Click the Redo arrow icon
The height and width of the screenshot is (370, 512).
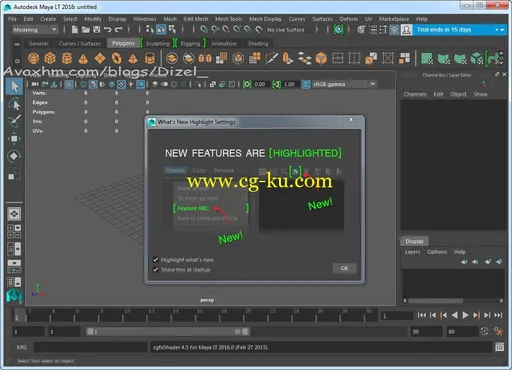click(x=118, y=30)
